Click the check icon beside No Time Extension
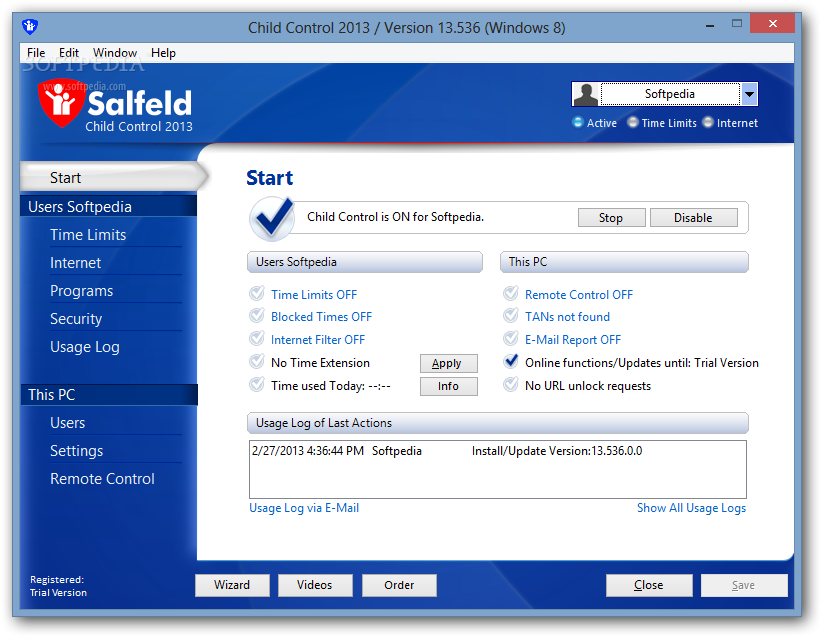Viewport: 822px width, 637px height. (257, 362)
